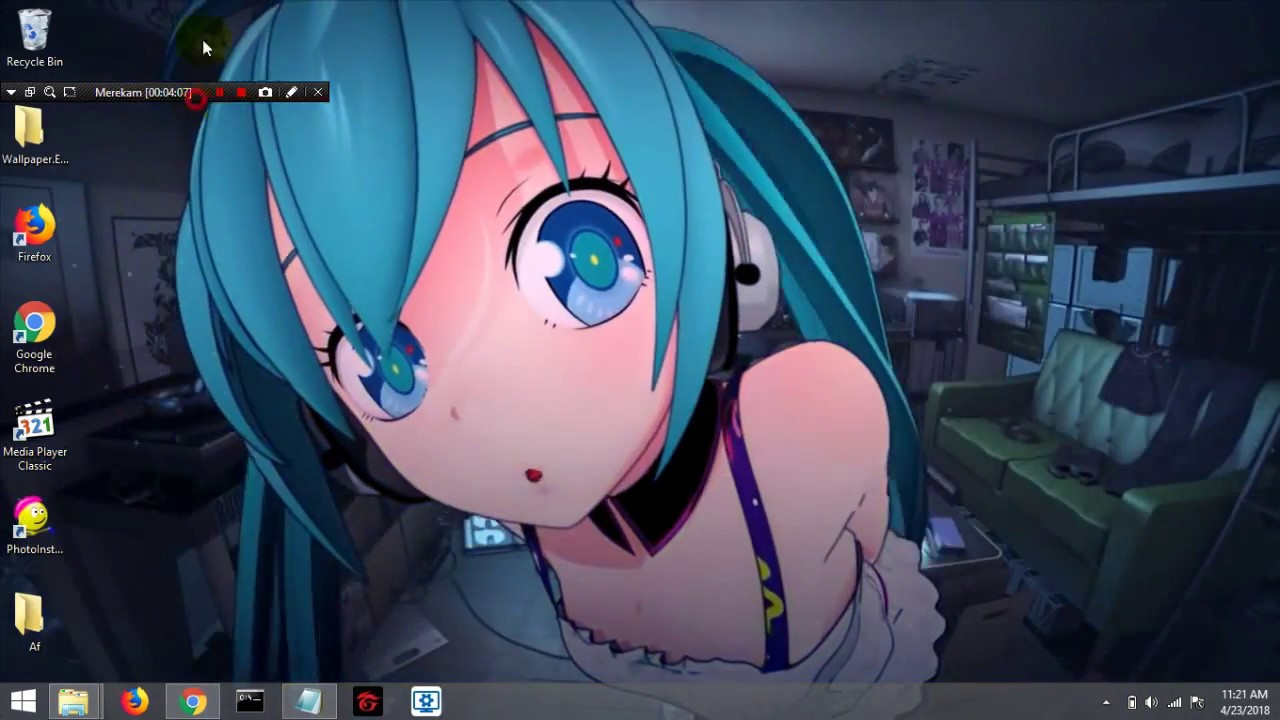Open the Garena red taskbar icon
This screenshot has height=720, width=1280.
tap(368, 702)
